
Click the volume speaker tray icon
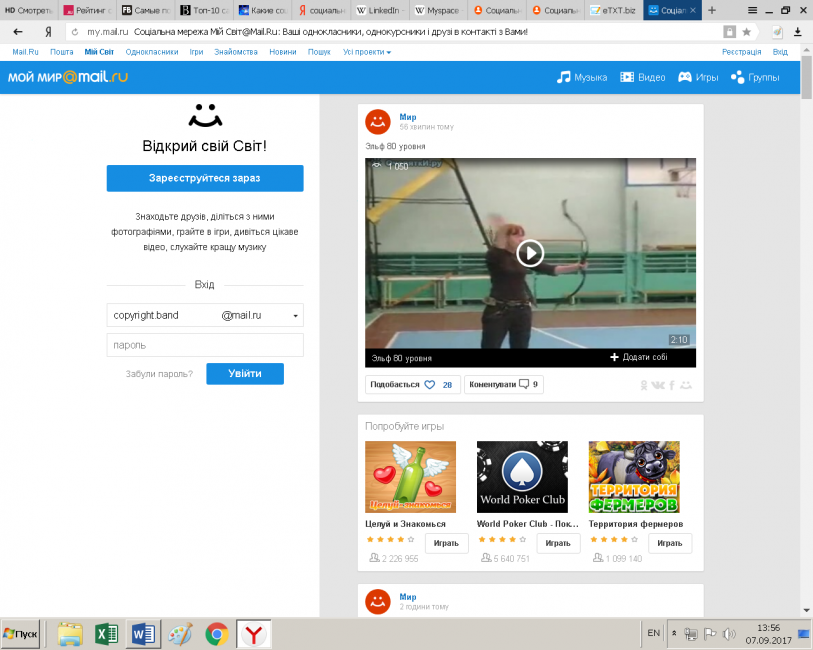(729, 634)
